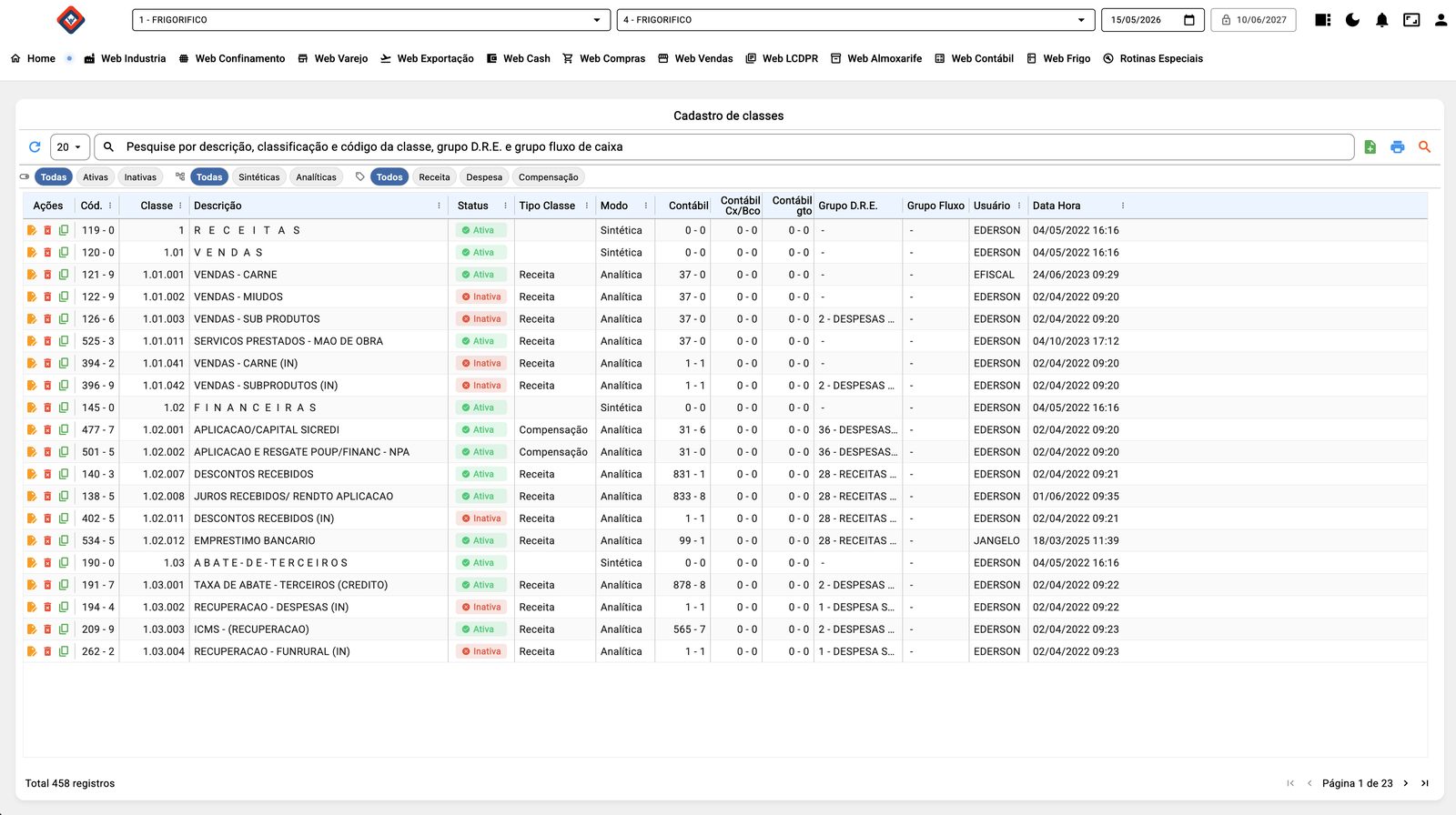This screenshot has height=815, width=1456.
Task: Edit row 122 - 9 VENDAS - MIUDOS
Action: click(32, 297)
